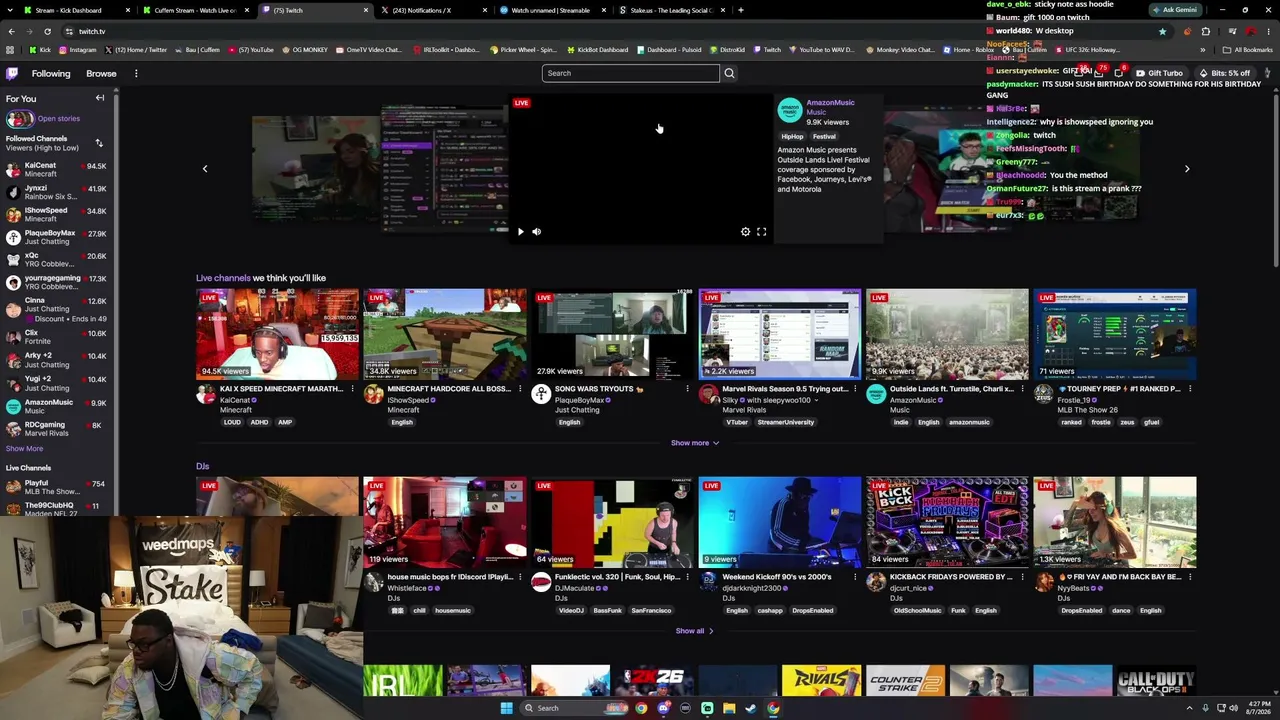Go to previous carousel stream
The image size is (1280, 720).
(205, 168)
